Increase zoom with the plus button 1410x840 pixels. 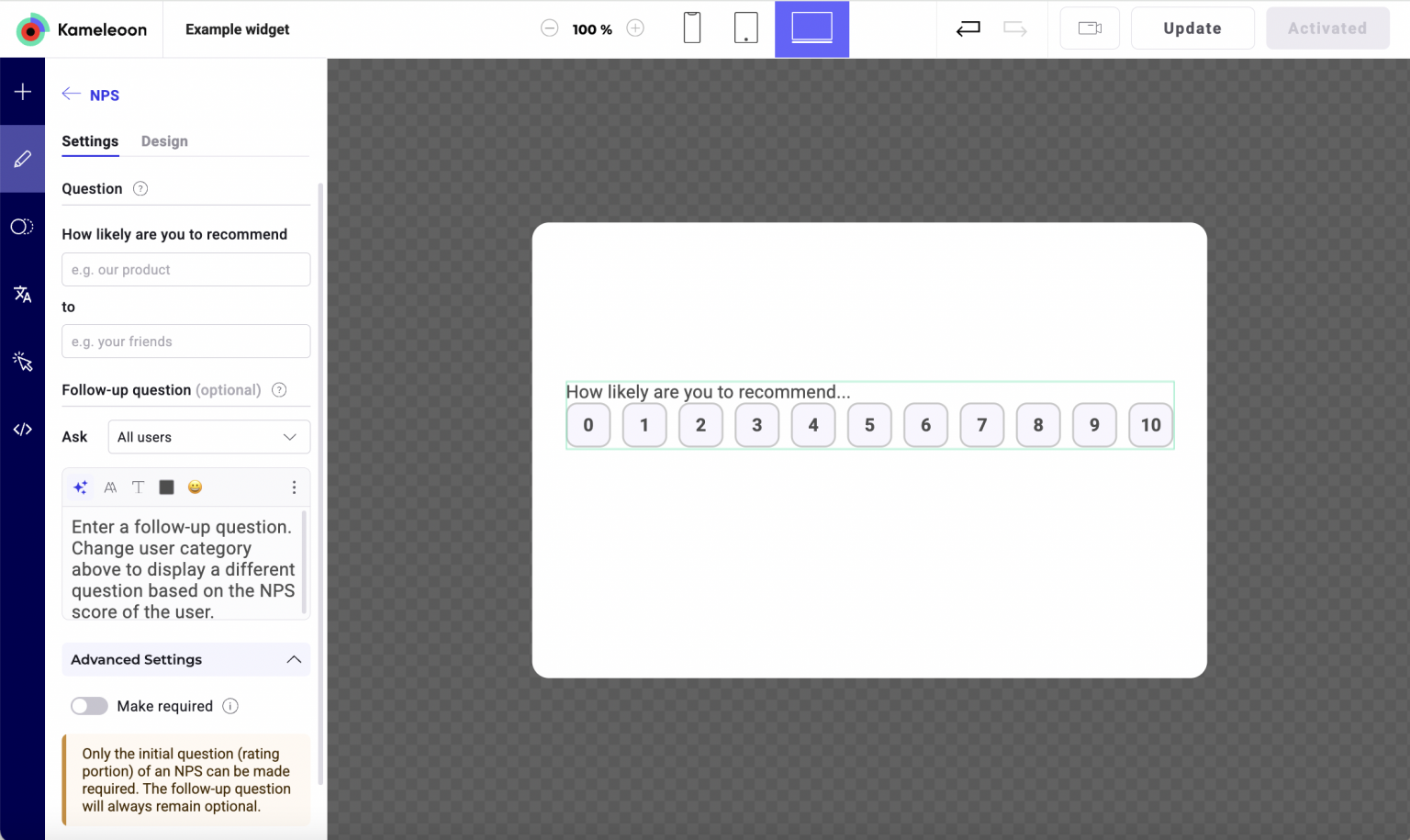[x=635, y=28]
